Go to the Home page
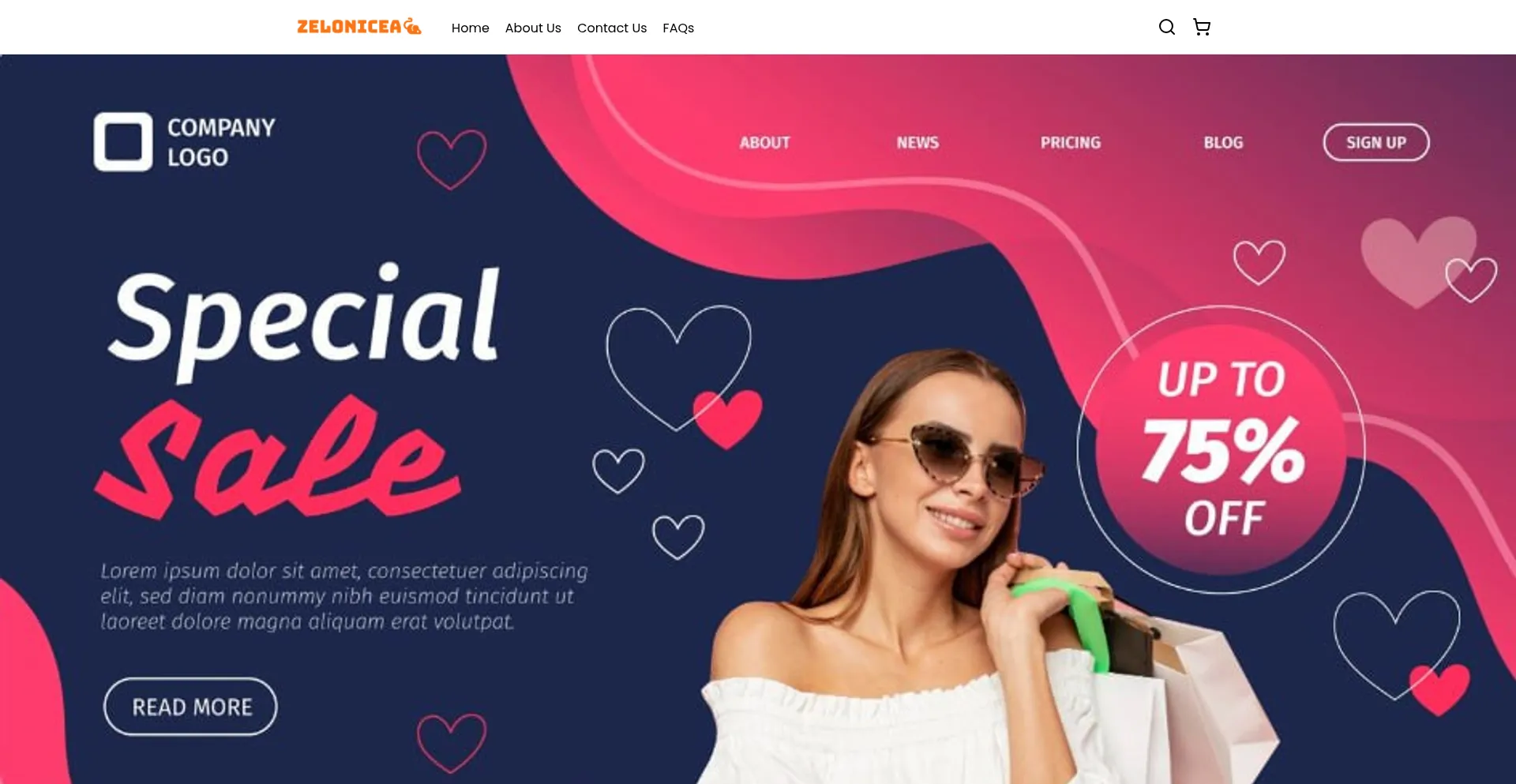The height and width of the screenshot is (784, 1516). tap(471, 28)
